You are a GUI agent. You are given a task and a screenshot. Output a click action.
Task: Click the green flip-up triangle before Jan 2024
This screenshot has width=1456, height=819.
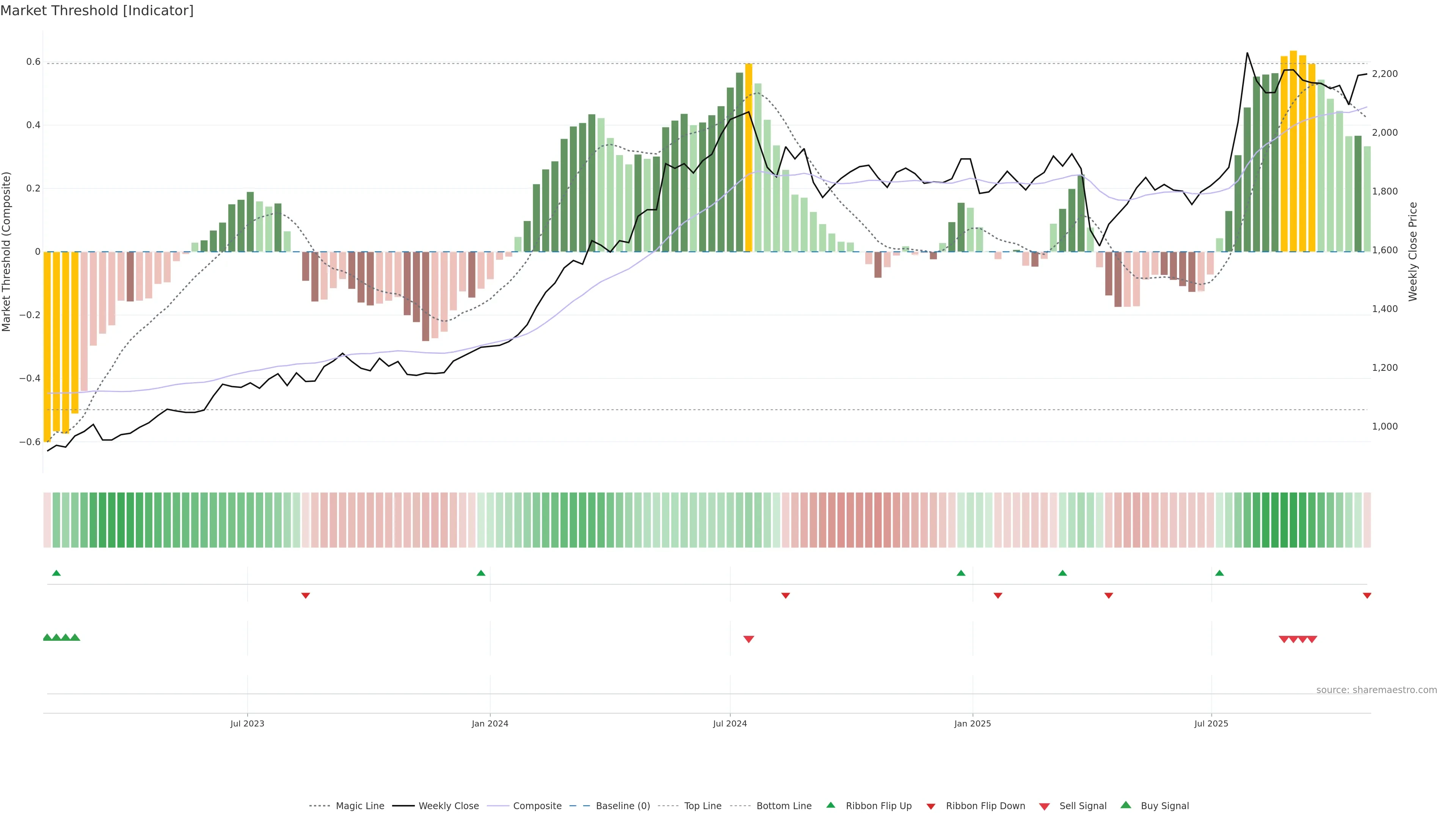pyautogui.click(x=481, y=573)
